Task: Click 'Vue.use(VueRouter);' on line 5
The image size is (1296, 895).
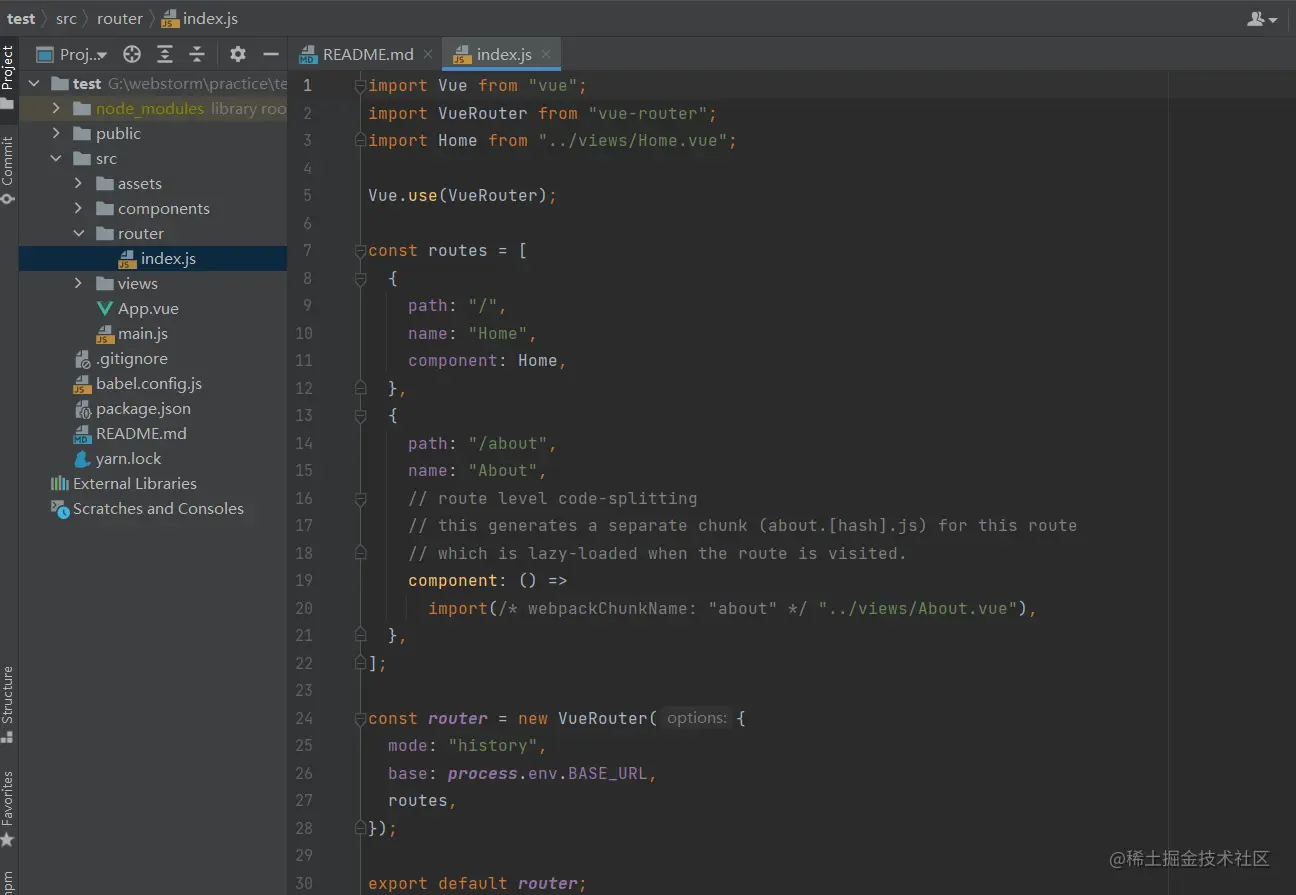Action: click(x=462, y=196)
